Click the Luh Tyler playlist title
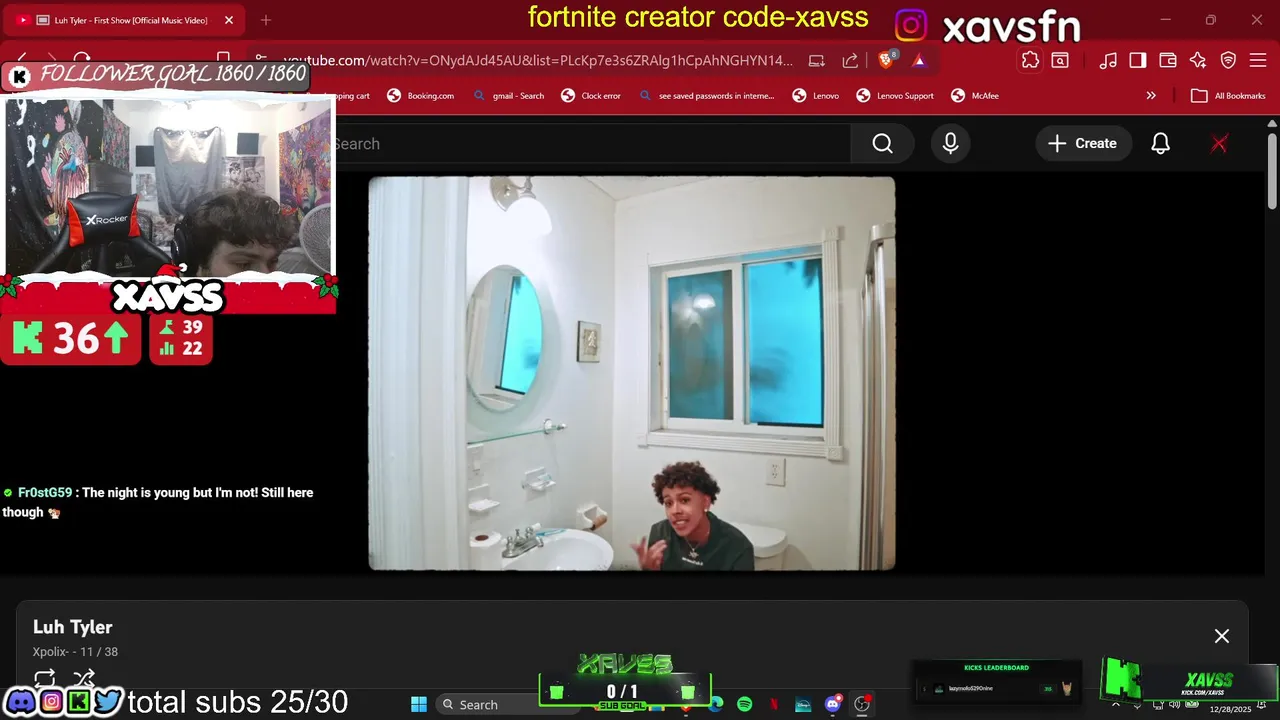 (73, 627)
